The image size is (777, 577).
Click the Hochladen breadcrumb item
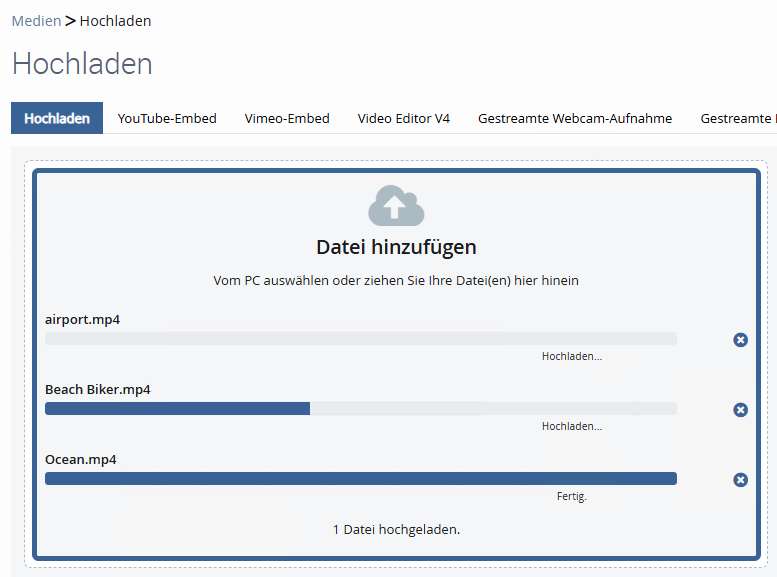[115, 21]
